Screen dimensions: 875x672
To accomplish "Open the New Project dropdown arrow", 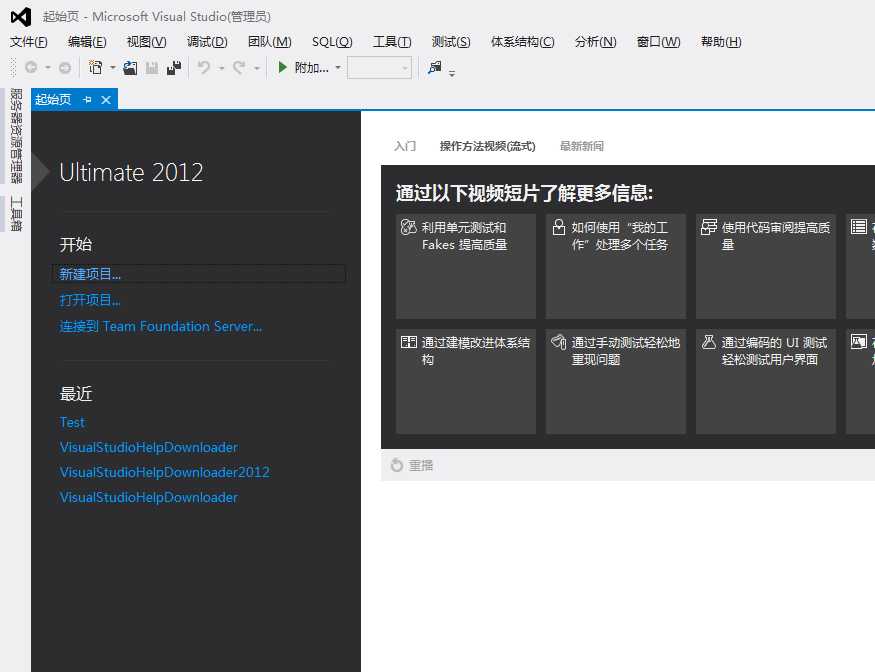I will (113, 68).
